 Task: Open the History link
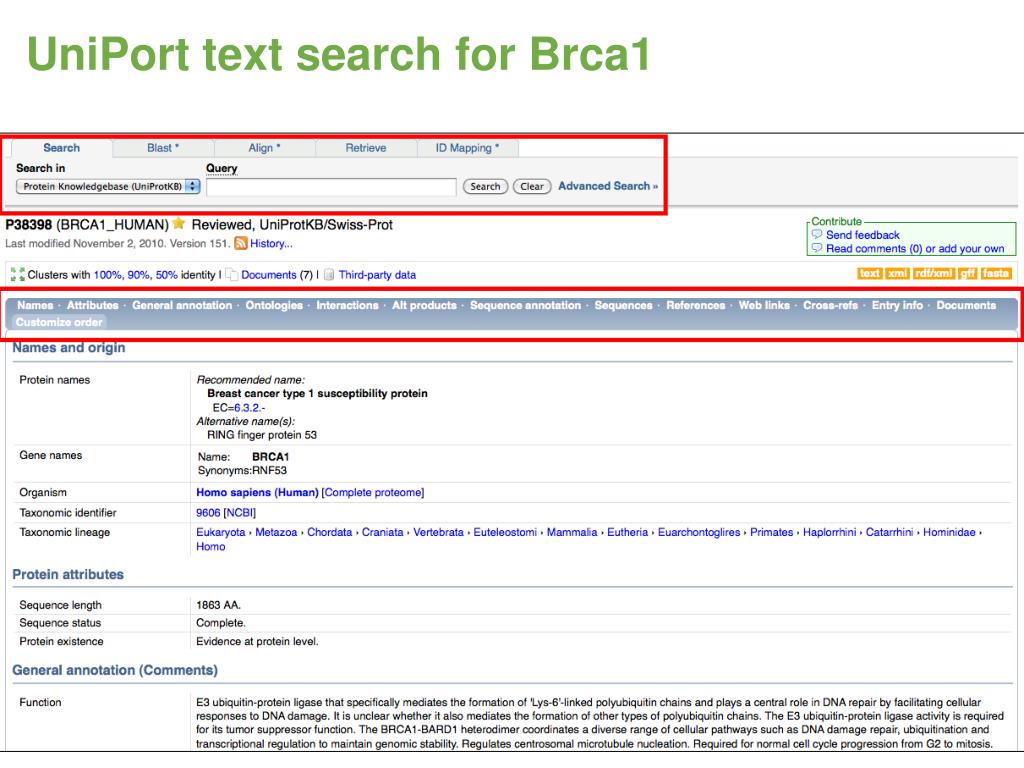[x=271, y=244]
